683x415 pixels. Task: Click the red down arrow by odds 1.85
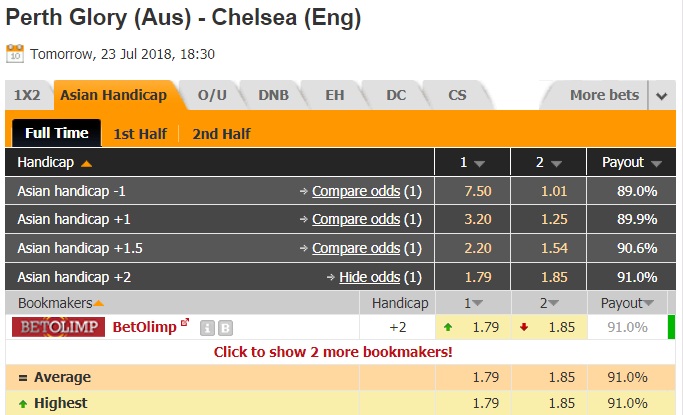click(523, 326)
